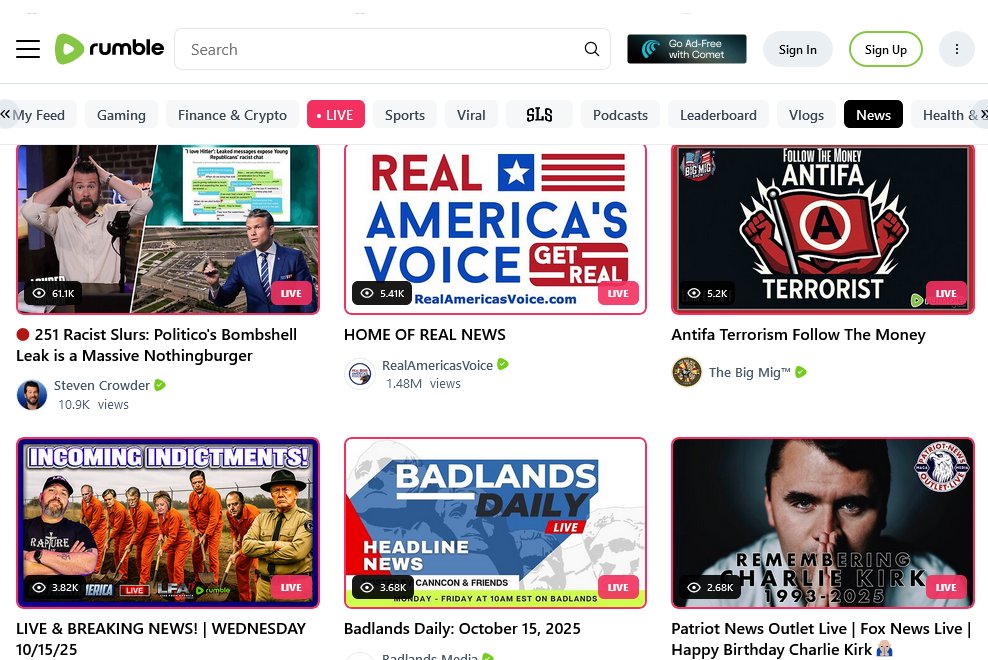Open the hamburger navigation menu
Screen dimensions: 988x660
pyautogui.click(x=28, y=49)
